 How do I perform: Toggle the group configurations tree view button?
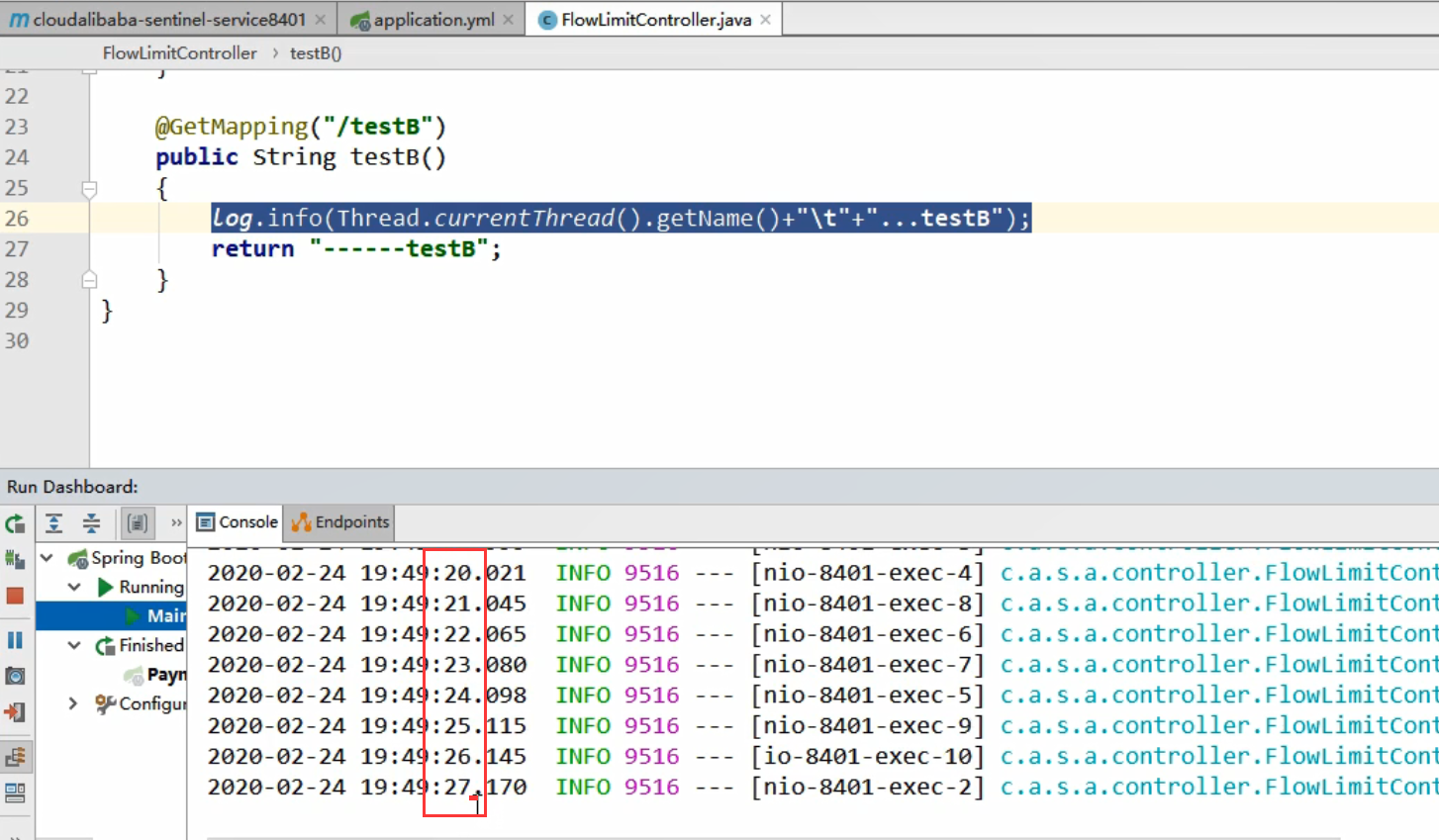[15, 758]
